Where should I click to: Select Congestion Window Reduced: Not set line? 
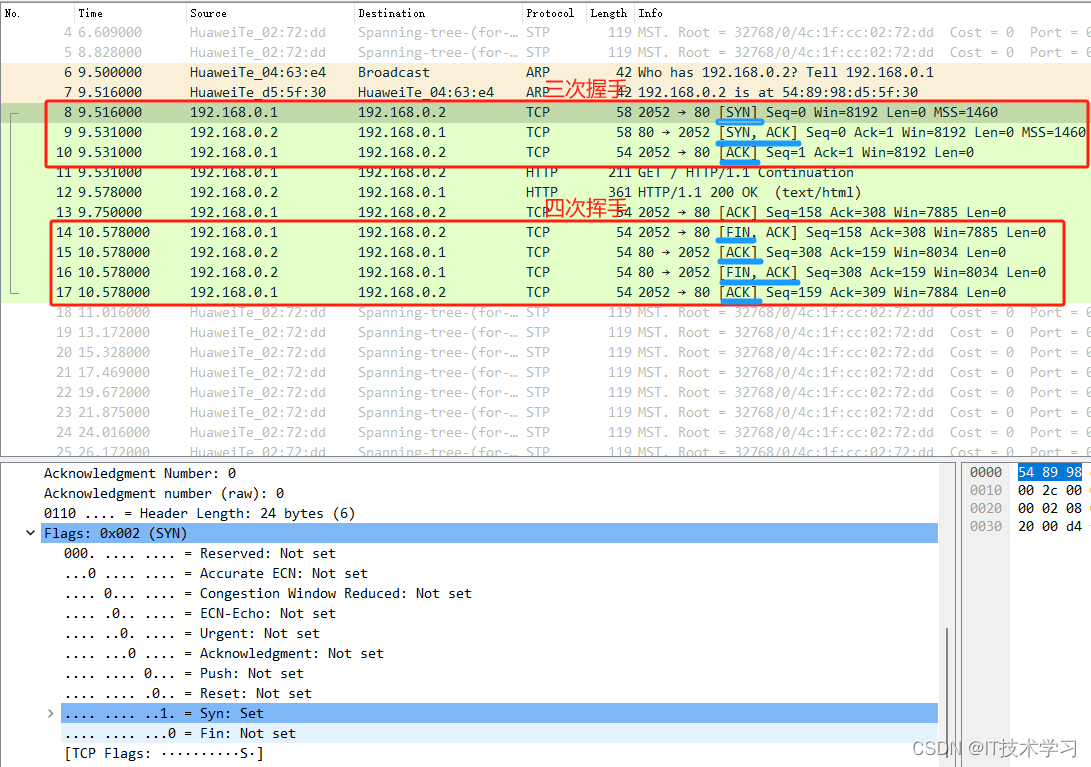pos(268,594)
